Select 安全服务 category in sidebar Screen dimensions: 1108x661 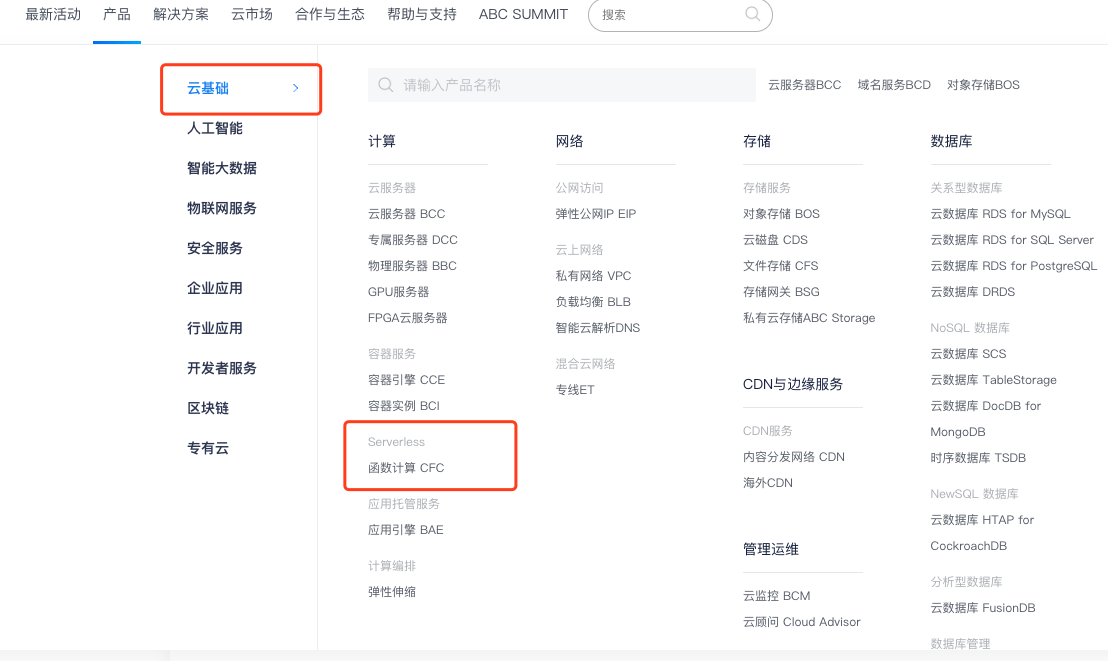(x=214, y=248)
